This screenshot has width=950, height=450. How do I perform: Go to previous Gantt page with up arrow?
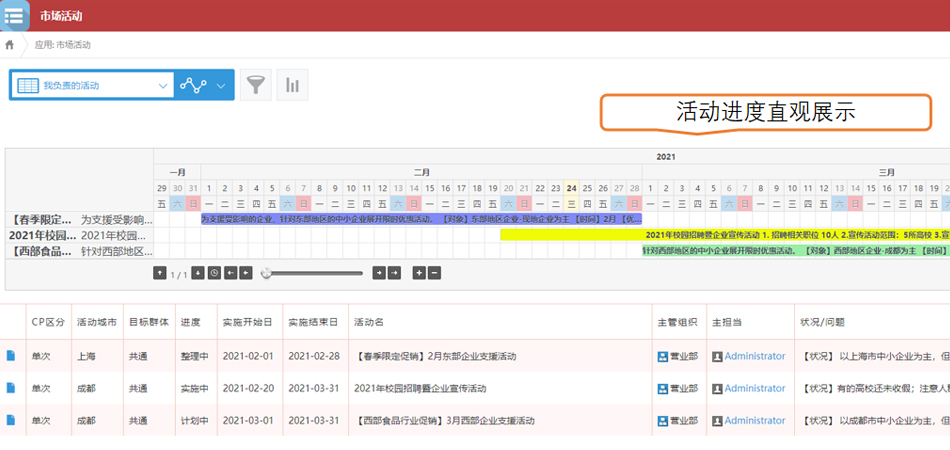[x=160, y=272]
